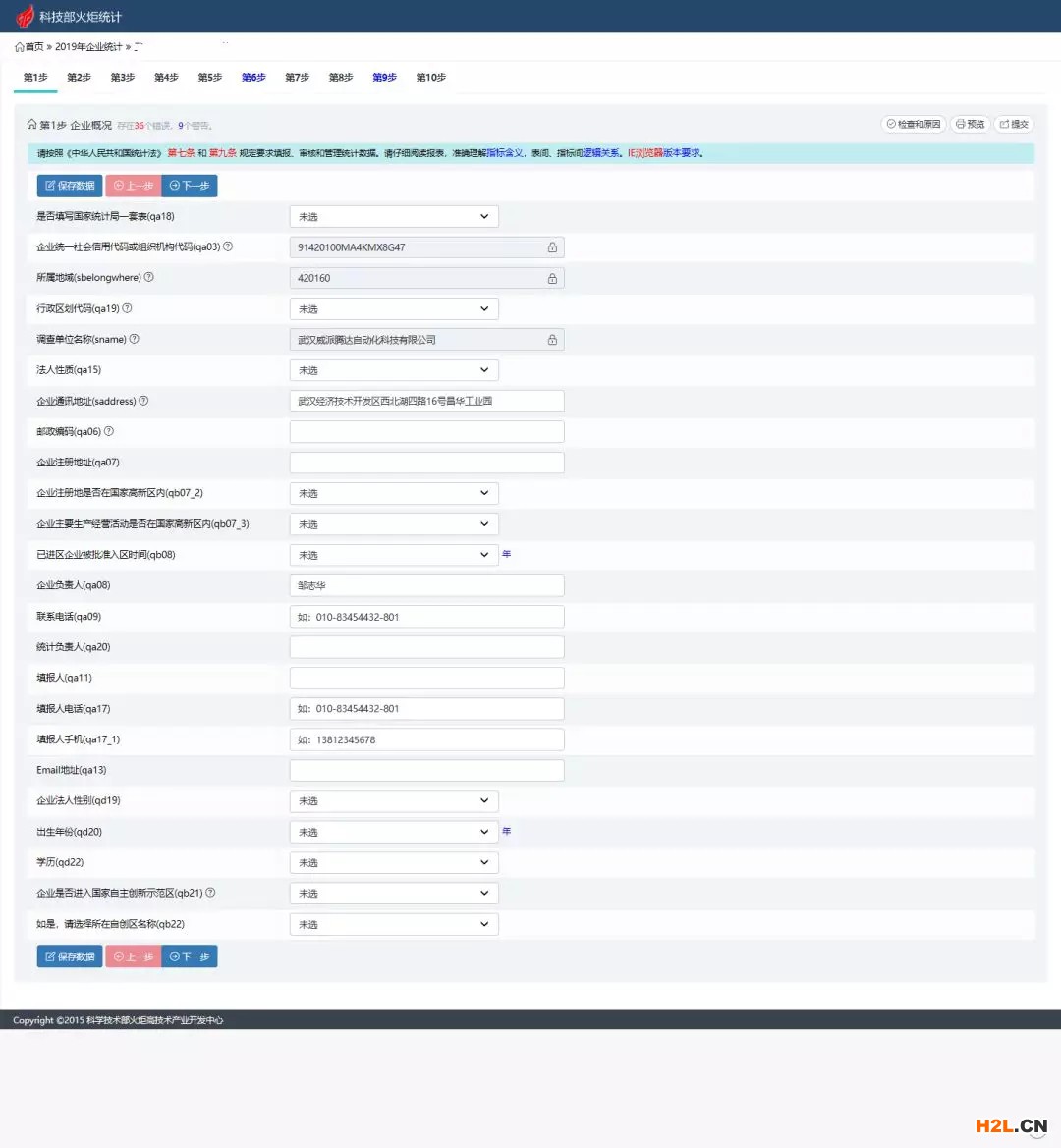Image resolution: width=1061 pixels, height=1148 pixels.
Task: Click the help icon next to 企业统一社会信用代码(qa03)
Action: click(228, 246)
